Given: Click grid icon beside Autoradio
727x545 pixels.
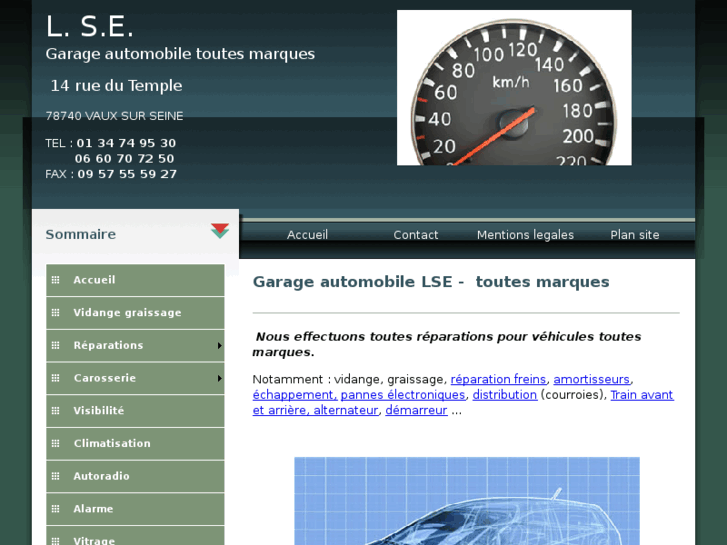Looking at the screenshot, I should tap(56, 476).
